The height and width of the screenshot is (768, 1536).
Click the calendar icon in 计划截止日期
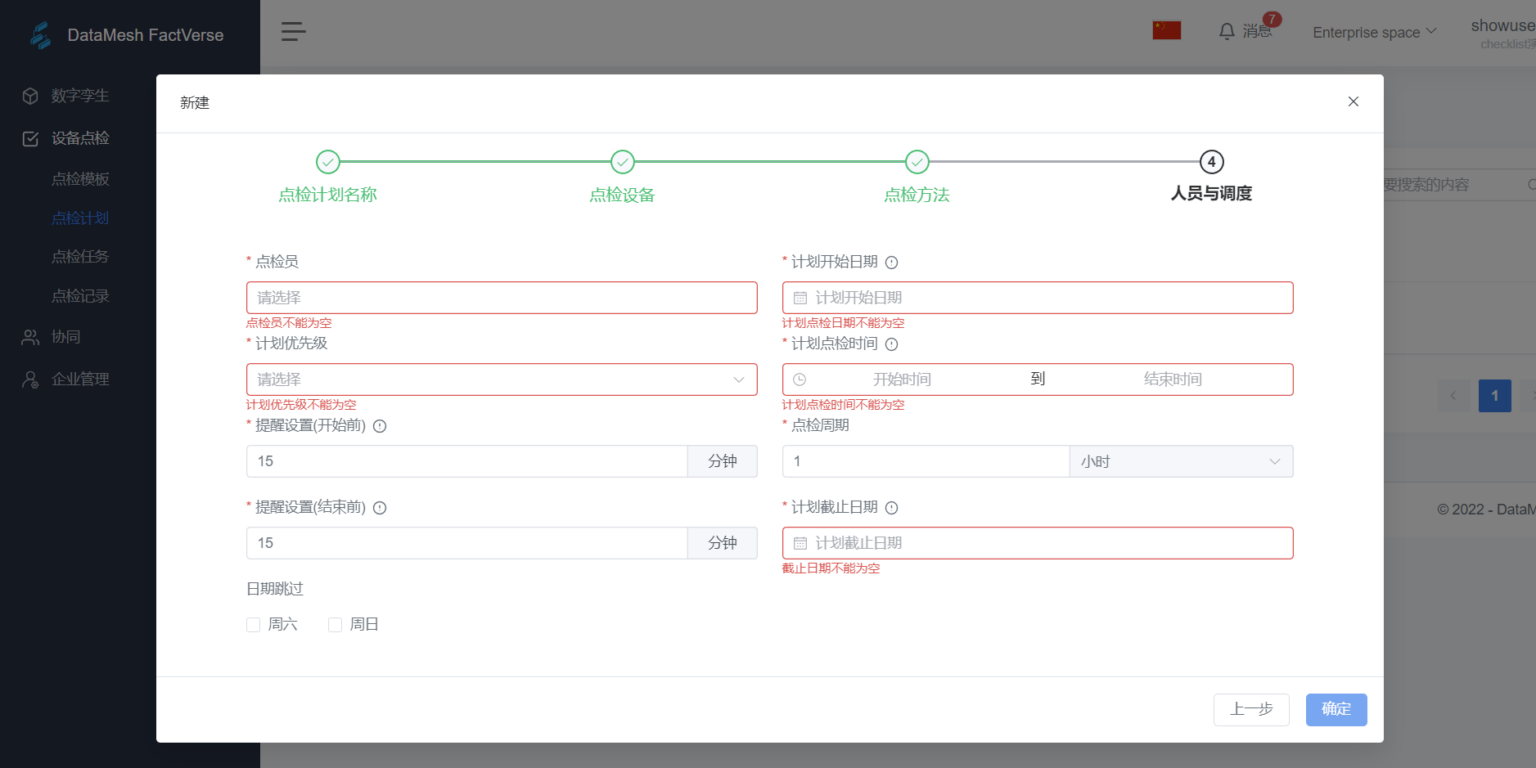pyautogui.click(x=798, y=542)
